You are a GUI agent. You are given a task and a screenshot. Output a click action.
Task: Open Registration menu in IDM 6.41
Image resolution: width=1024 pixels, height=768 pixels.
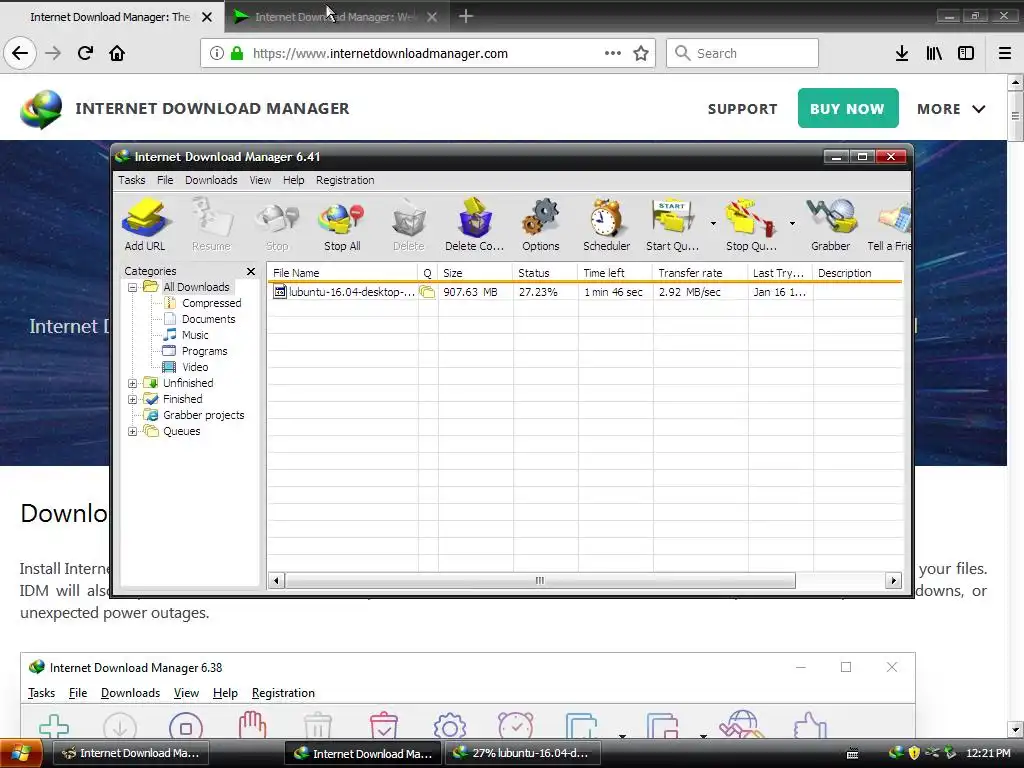click(x=345, y=180)
